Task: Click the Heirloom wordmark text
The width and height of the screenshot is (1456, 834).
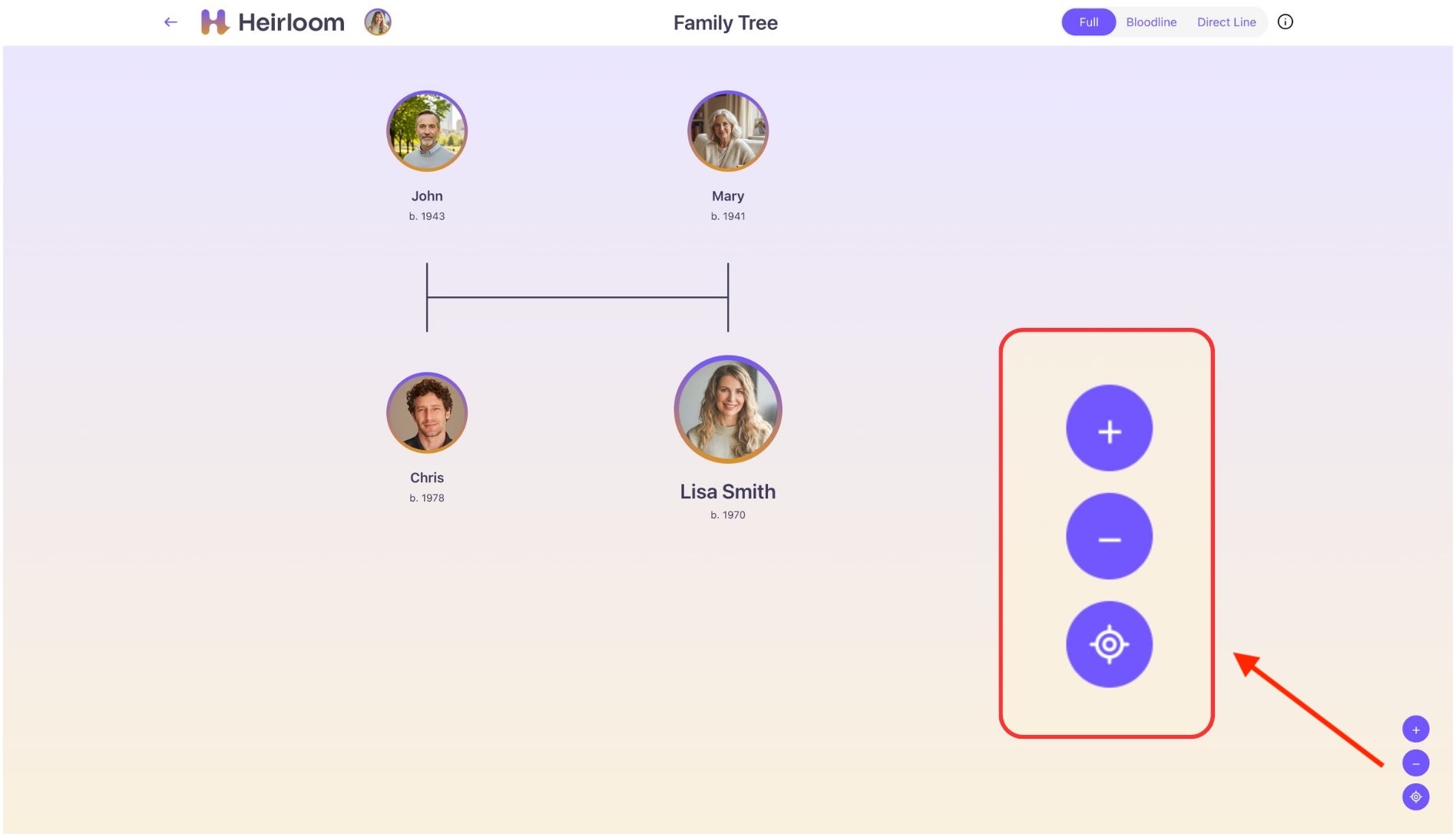Action: pyautogui.click(x=291, y=22)
